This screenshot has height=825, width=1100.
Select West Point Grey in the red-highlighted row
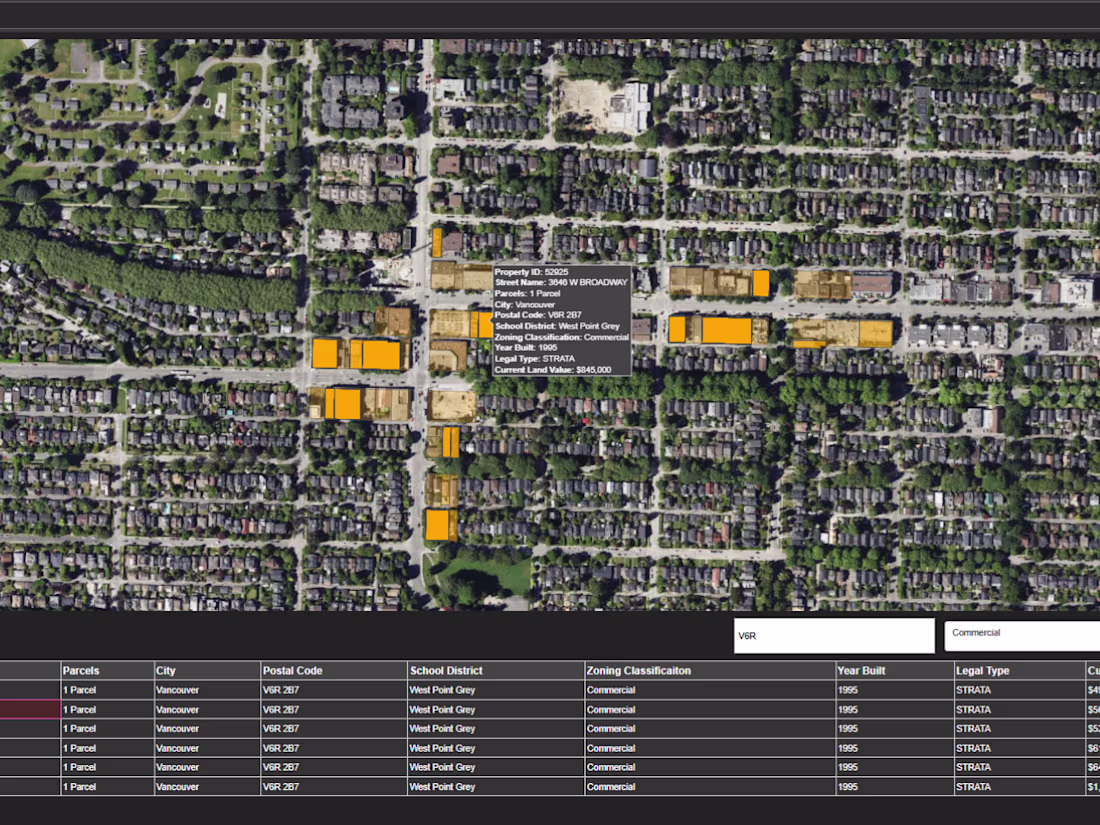442,709
